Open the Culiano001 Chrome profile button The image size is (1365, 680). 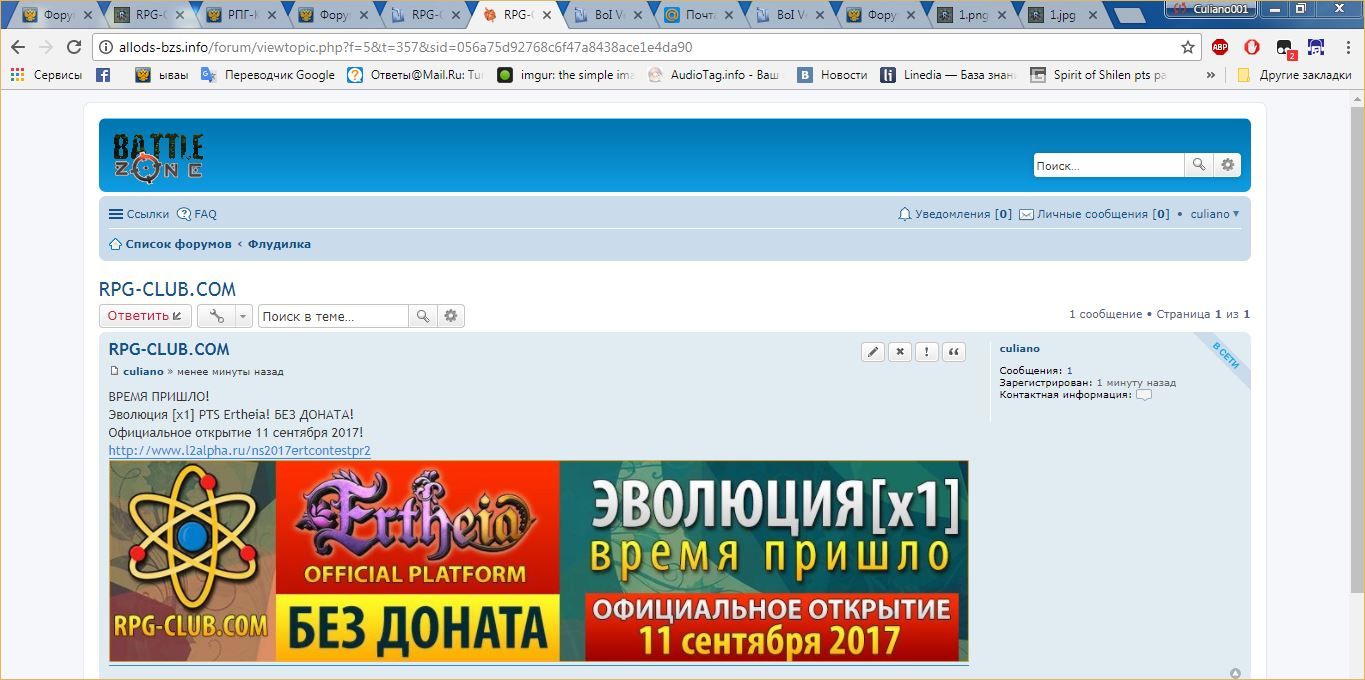tap(1211, 8)
